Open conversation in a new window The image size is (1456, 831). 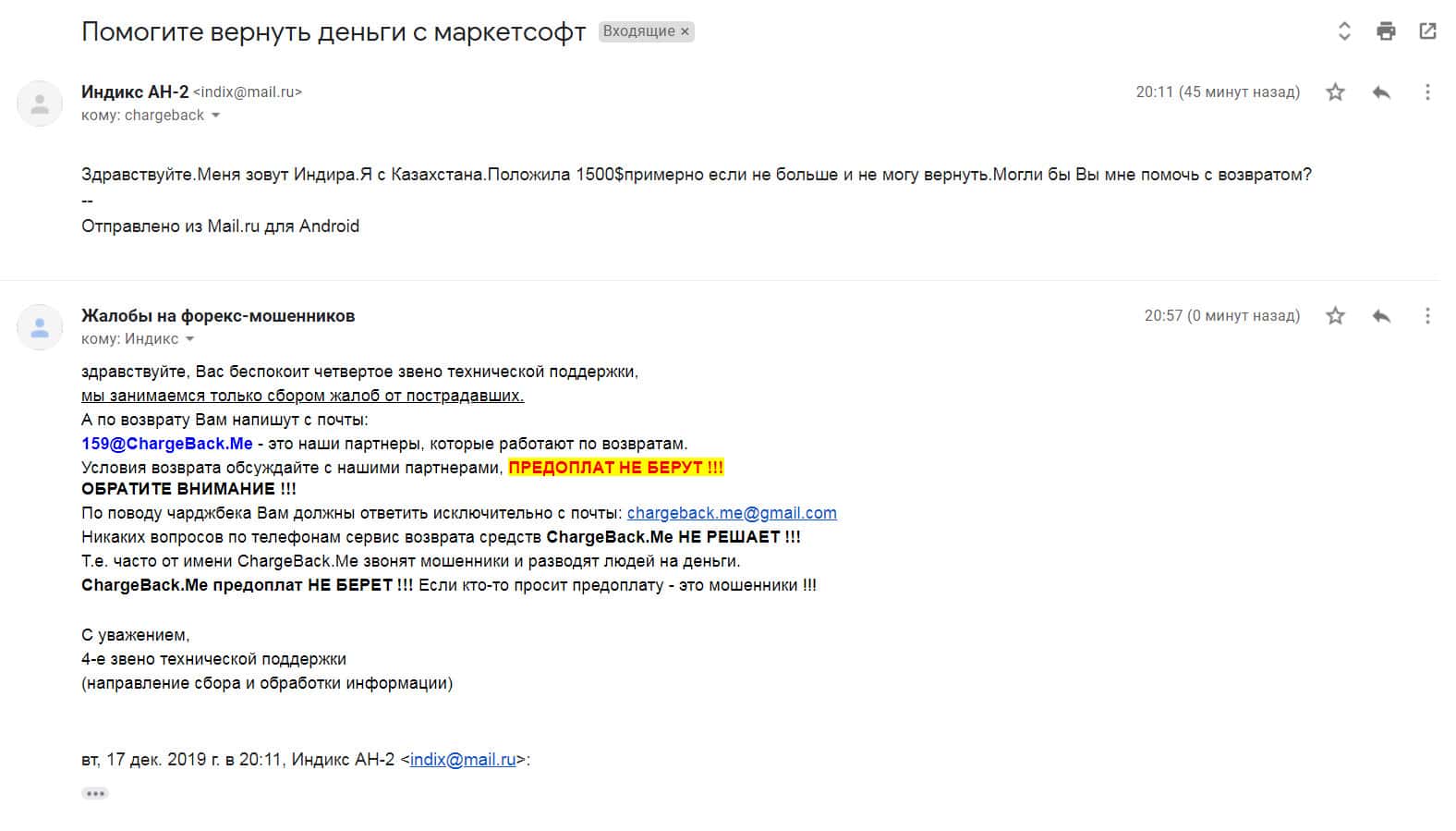tap(1427, 31)
